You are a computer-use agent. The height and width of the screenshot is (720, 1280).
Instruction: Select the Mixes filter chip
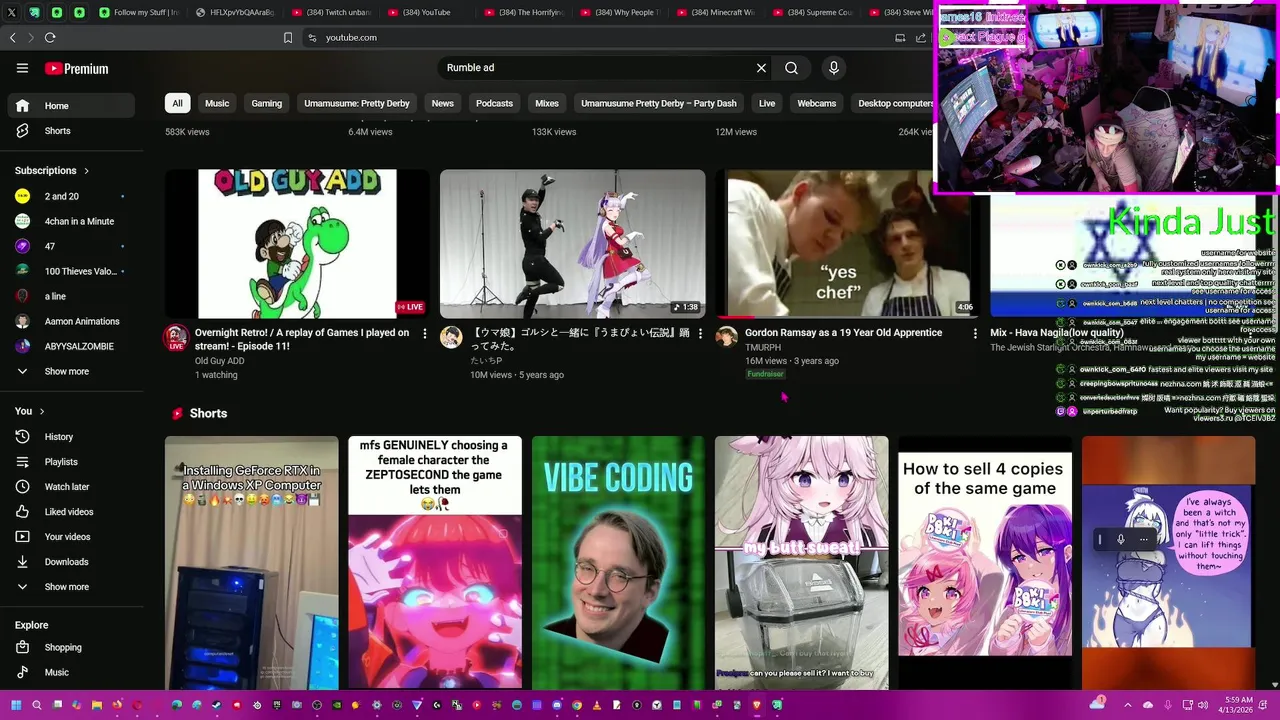[x=547, y=104]
